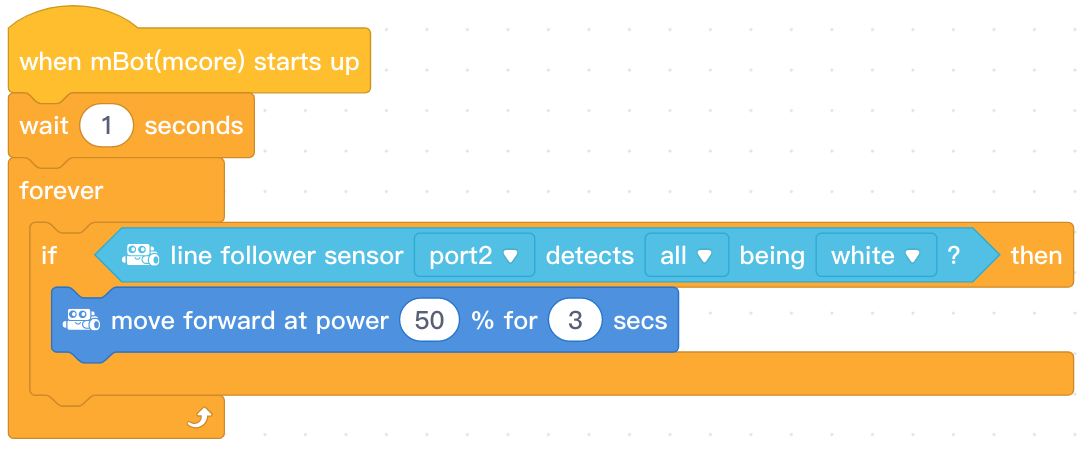
Task: Select the 'when mBot(mcore) starts up' hat block
Action: coord(189,62)
